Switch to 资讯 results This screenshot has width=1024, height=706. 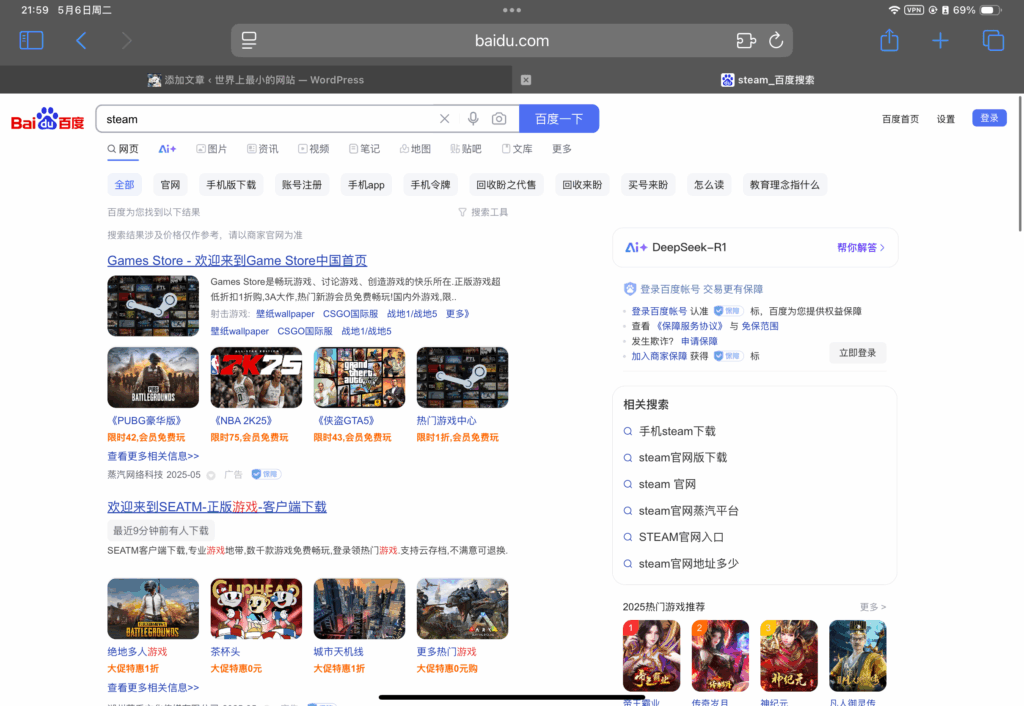tap(263, 149)
